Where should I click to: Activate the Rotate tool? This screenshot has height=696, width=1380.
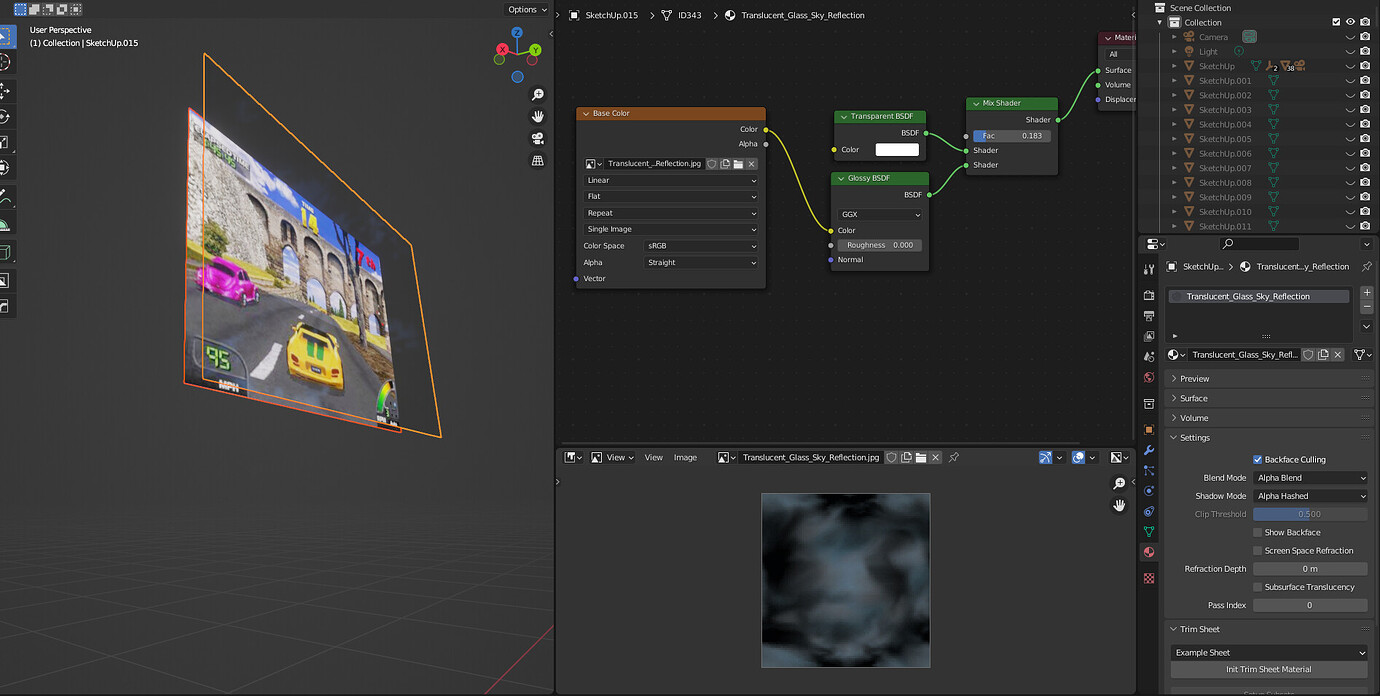click(7, 113)
